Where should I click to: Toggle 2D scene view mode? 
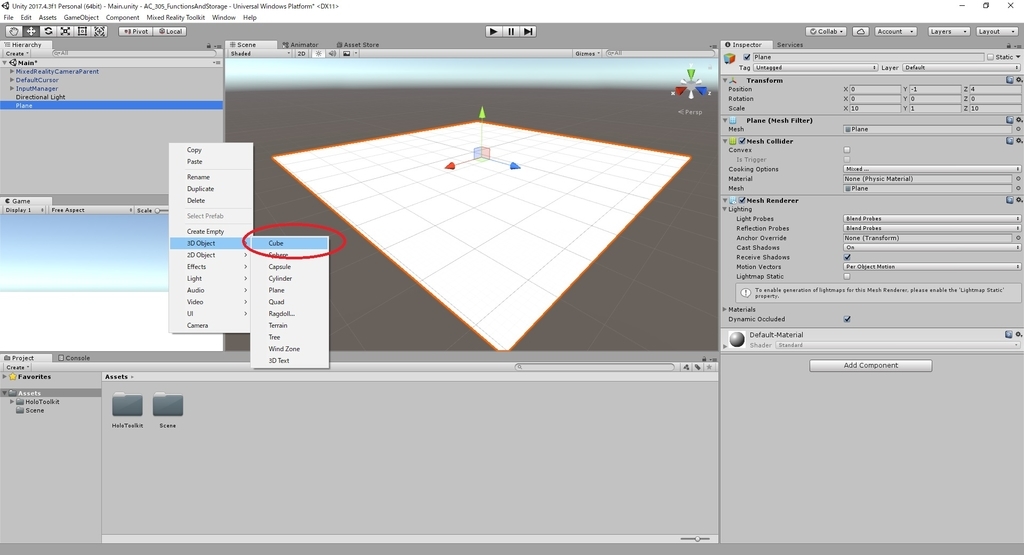(302, 54)
